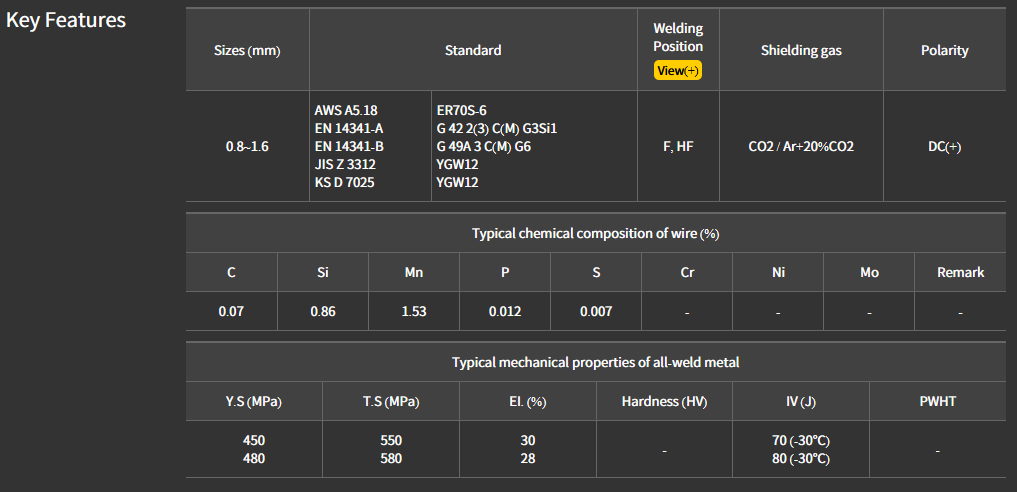This screenshot has height=492, width=1017.
Task: Select the Y.S (MPa) column header
Action: click(254, 401)
